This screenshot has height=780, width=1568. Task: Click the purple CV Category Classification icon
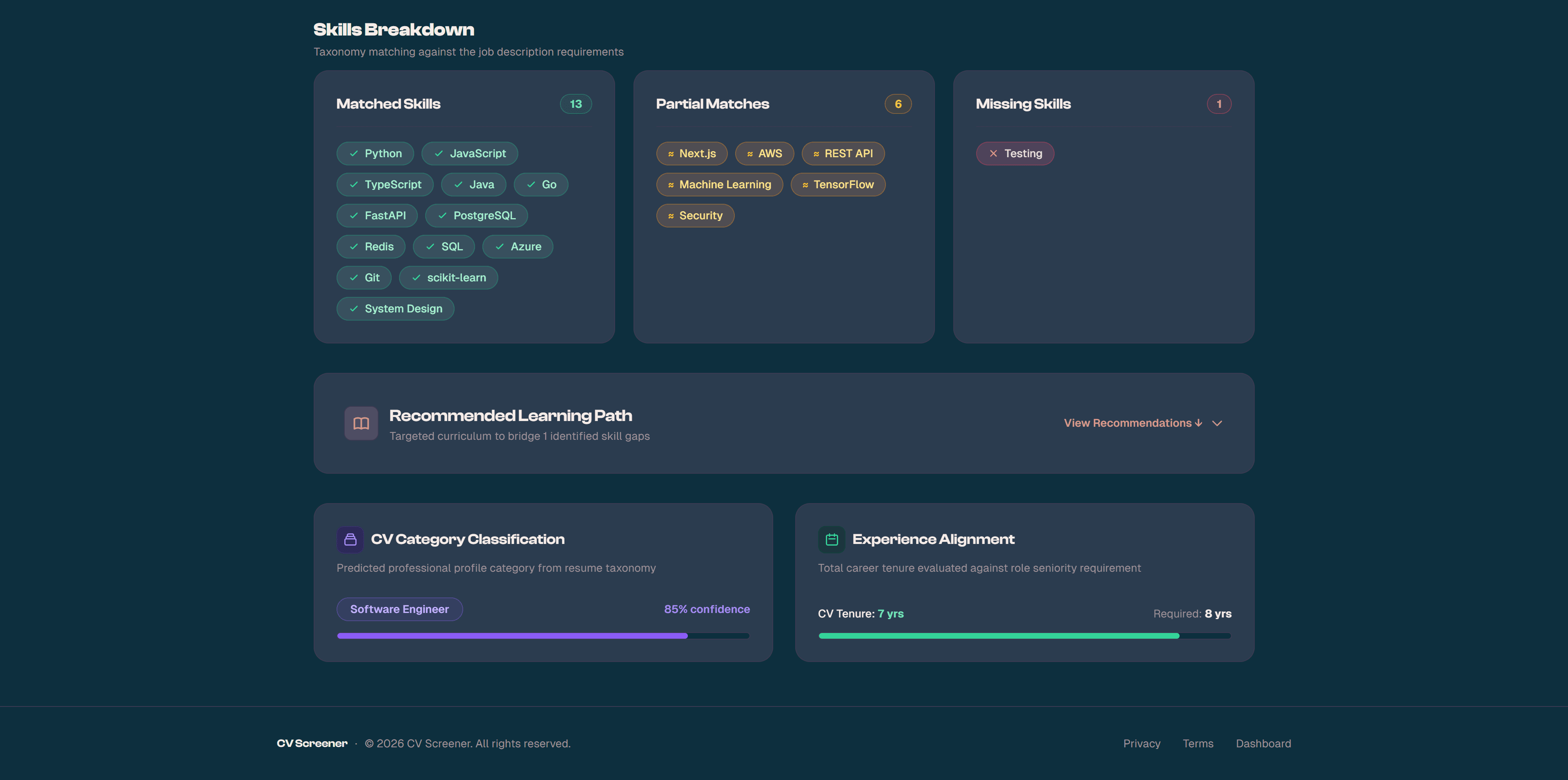(x=350, y=540)
